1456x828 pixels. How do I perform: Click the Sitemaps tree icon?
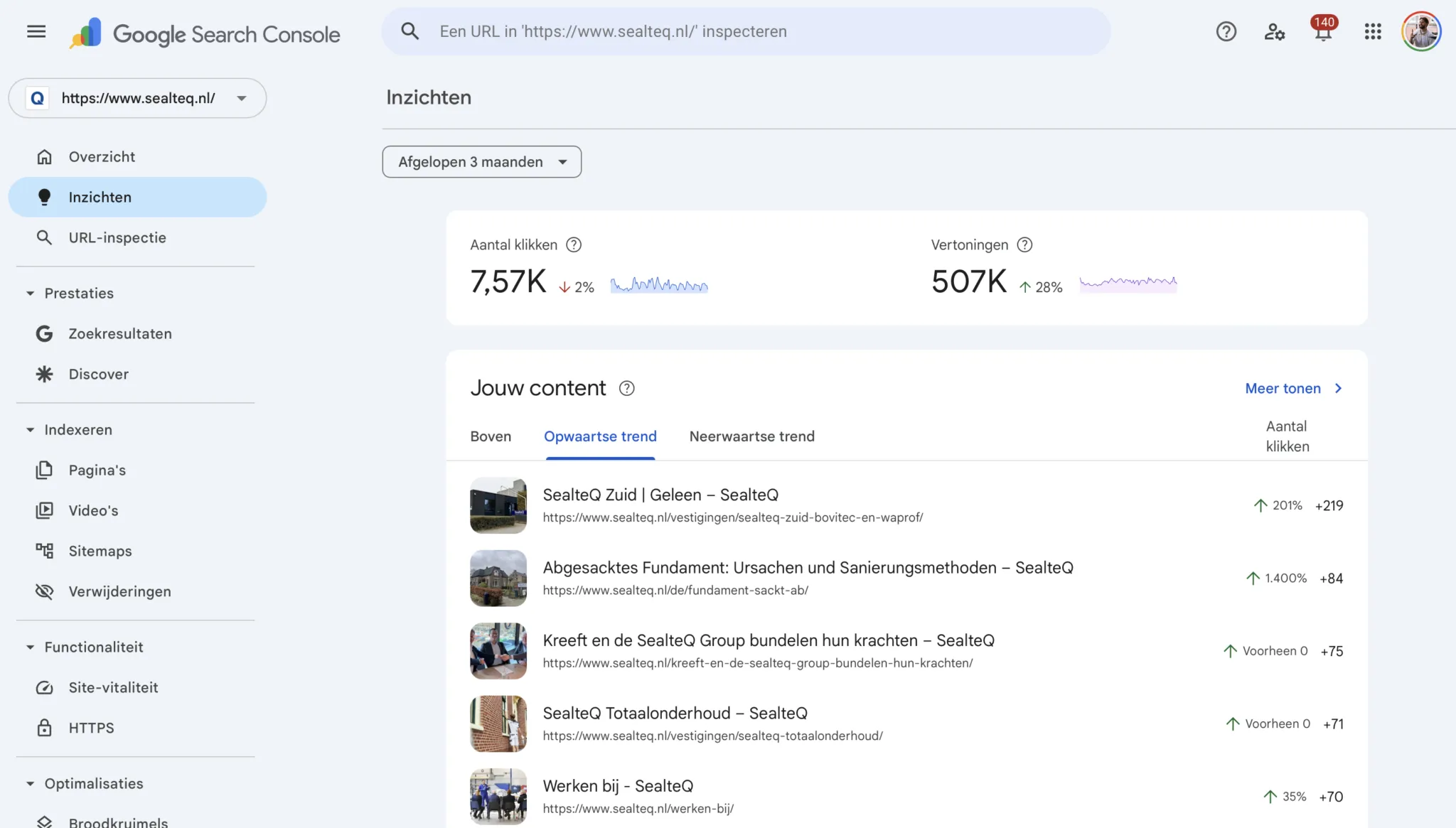tap(44, 551)
